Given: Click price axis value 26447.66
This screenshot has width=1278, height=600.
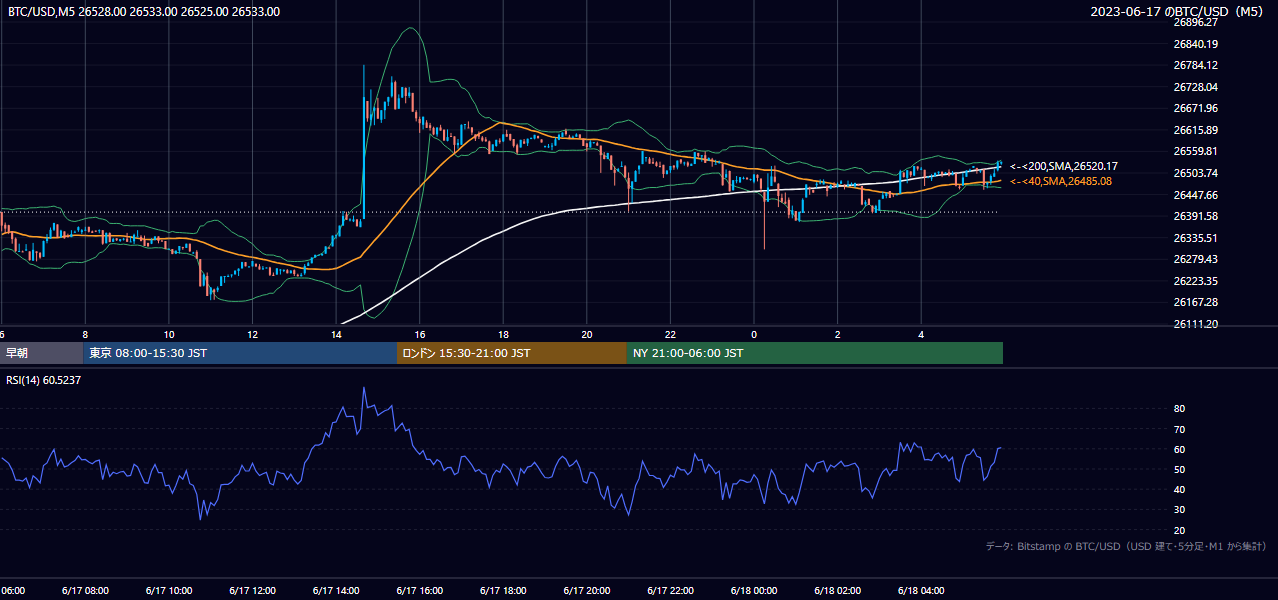Looking at the screenshot, I should coord(1196,195).
